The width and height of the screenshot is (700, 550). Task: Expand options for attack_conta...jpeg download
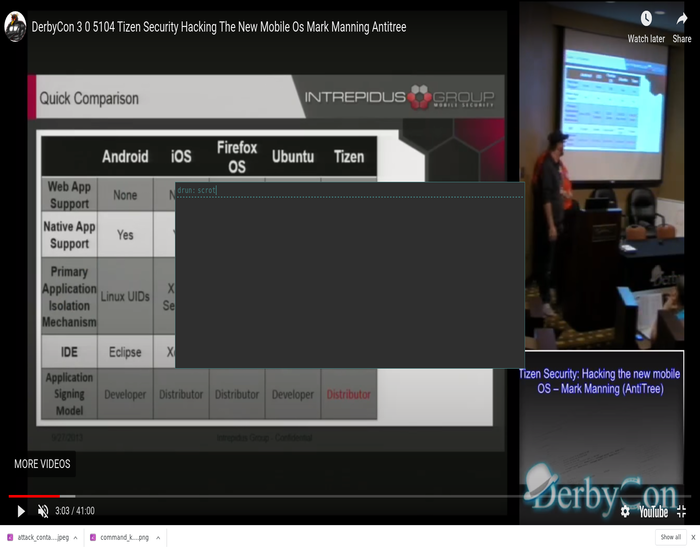75,538
